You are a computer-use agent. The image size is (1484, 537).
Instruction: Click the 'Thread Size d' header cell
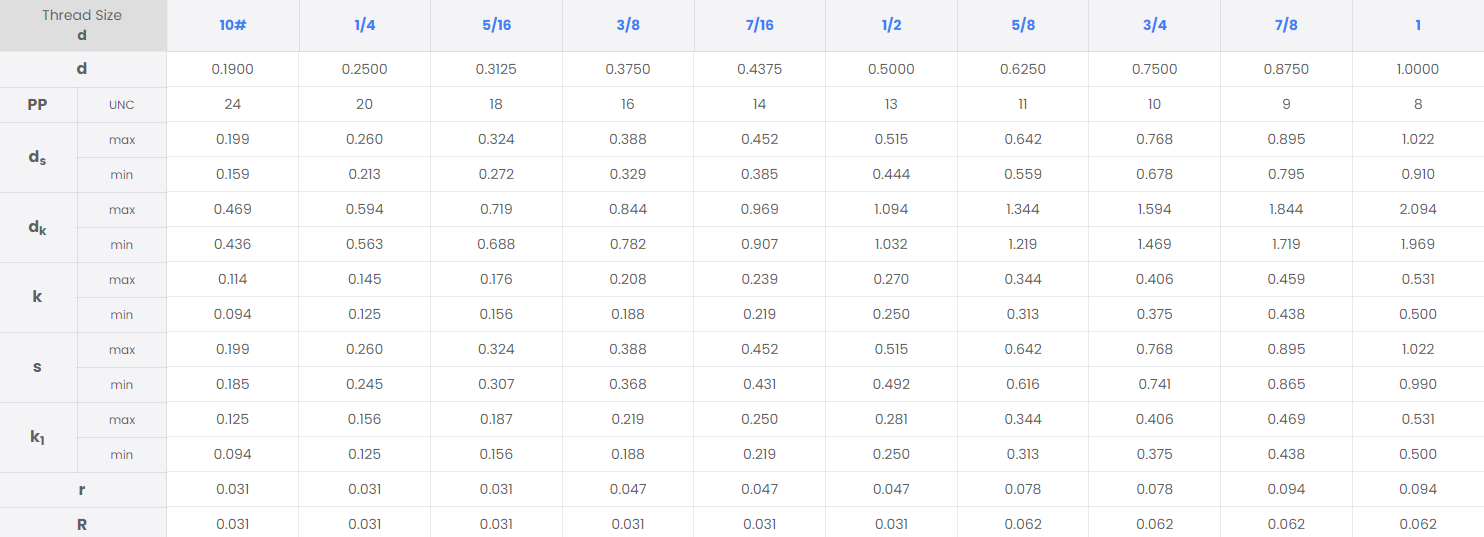point(82,25)
